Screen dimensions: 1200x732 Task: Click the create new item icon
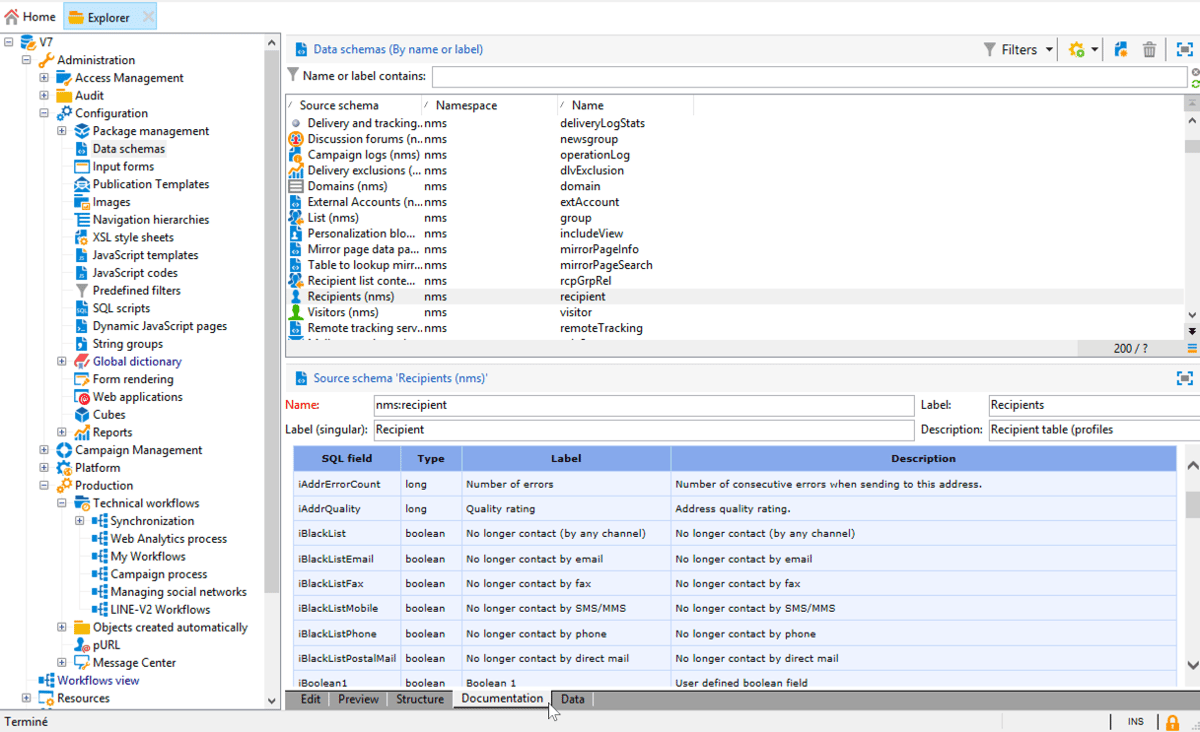coord(1121,49)
